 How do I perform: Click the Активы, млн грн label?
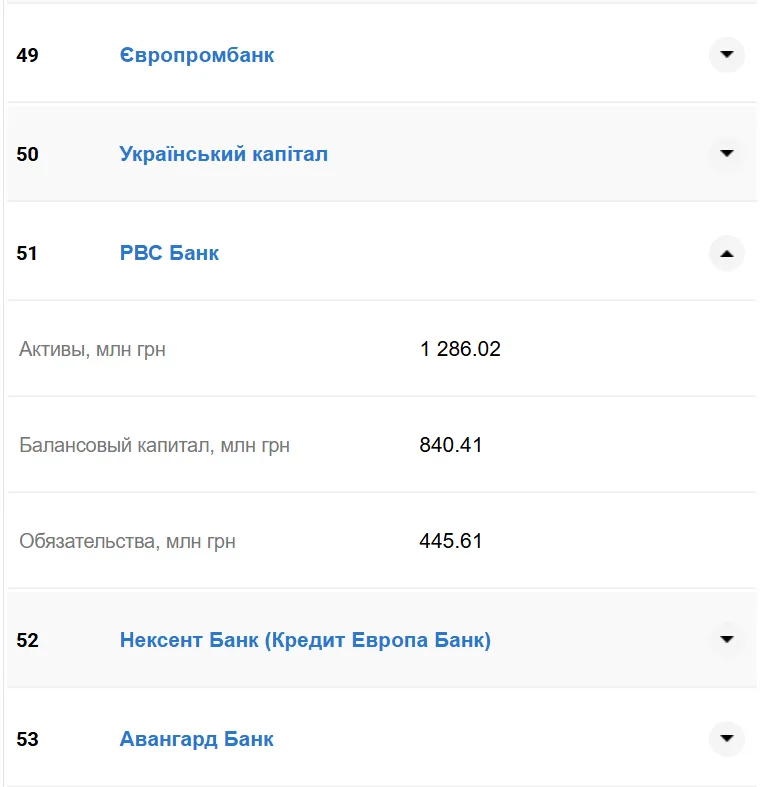coord(93,349)
